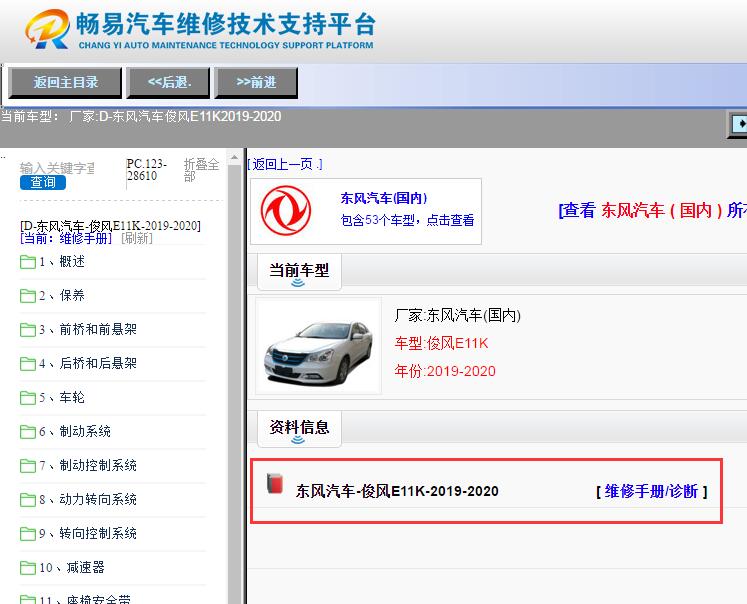Click the Dongfeng red logo icon

point(286,211)
